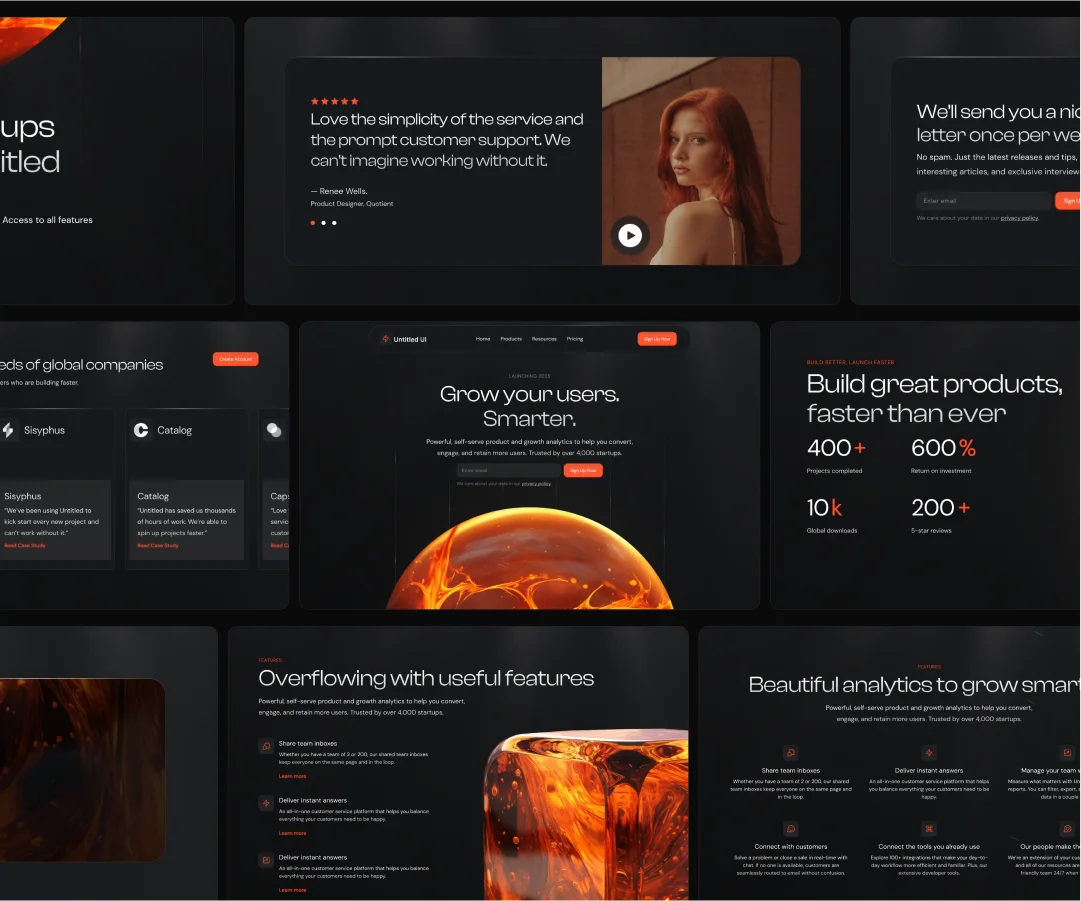Open the Pricing nav item
The width and height of the screenshot is (1081, 901).
[x=575, y=339]
